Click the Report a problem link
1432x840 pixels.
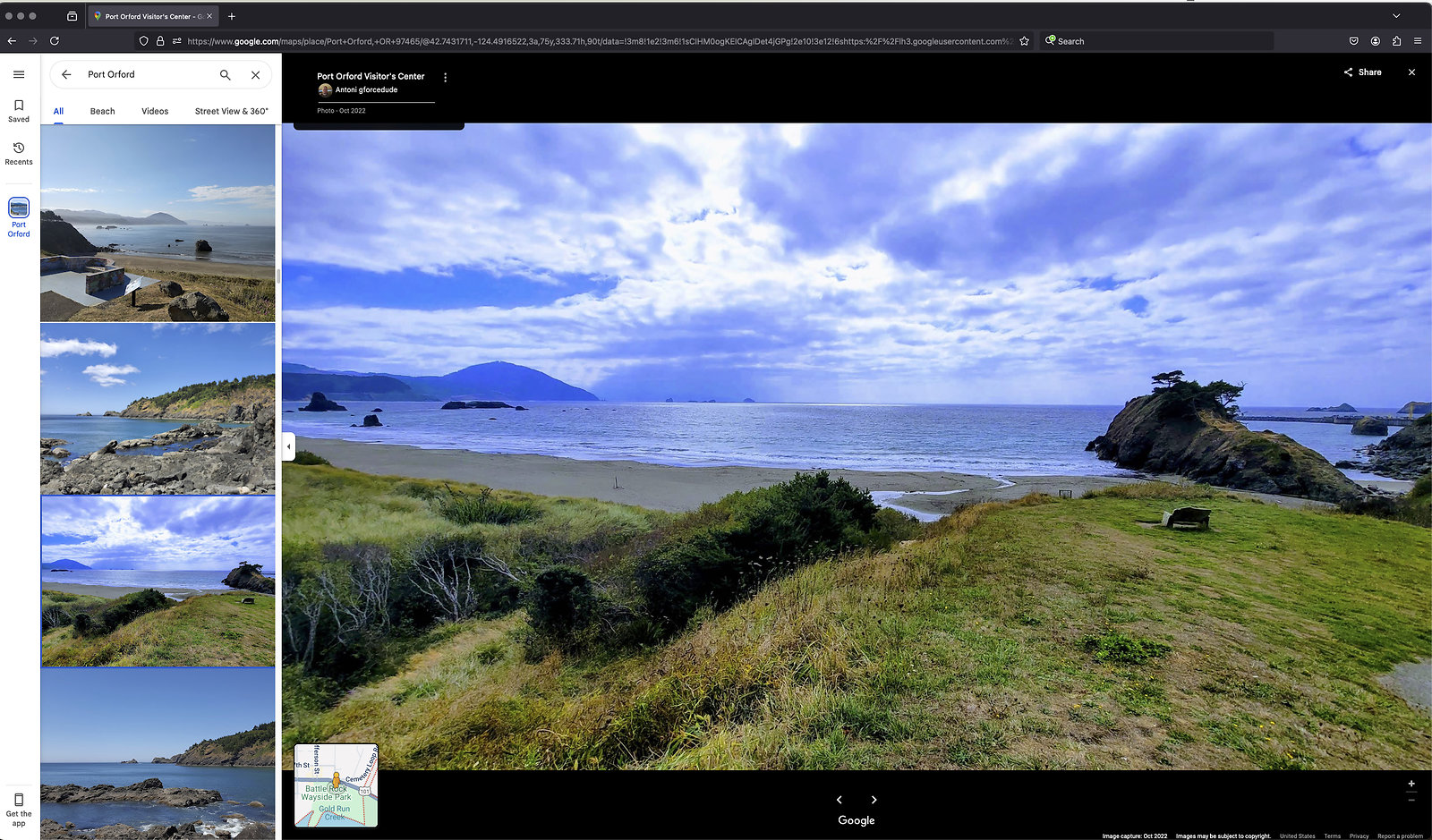coord(1400,836)
